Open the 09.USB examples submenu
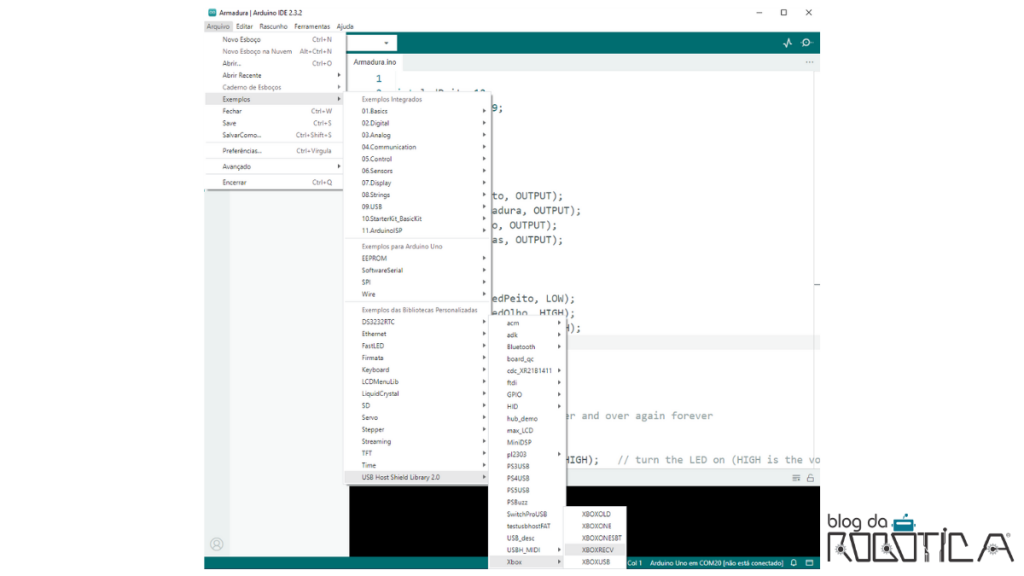The image size is (1024, 576). (417, 207)
